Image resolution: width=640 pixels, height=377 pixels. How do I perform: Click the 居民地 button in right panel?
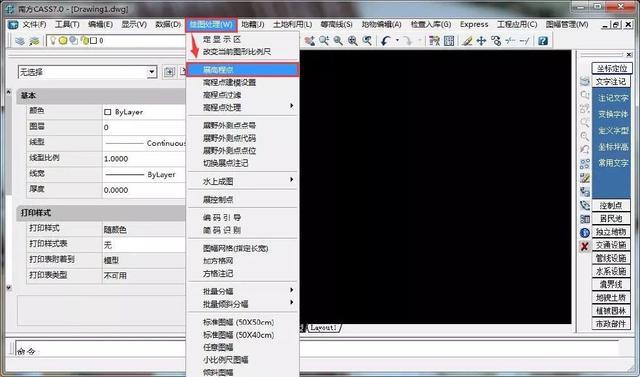point(611,219)
